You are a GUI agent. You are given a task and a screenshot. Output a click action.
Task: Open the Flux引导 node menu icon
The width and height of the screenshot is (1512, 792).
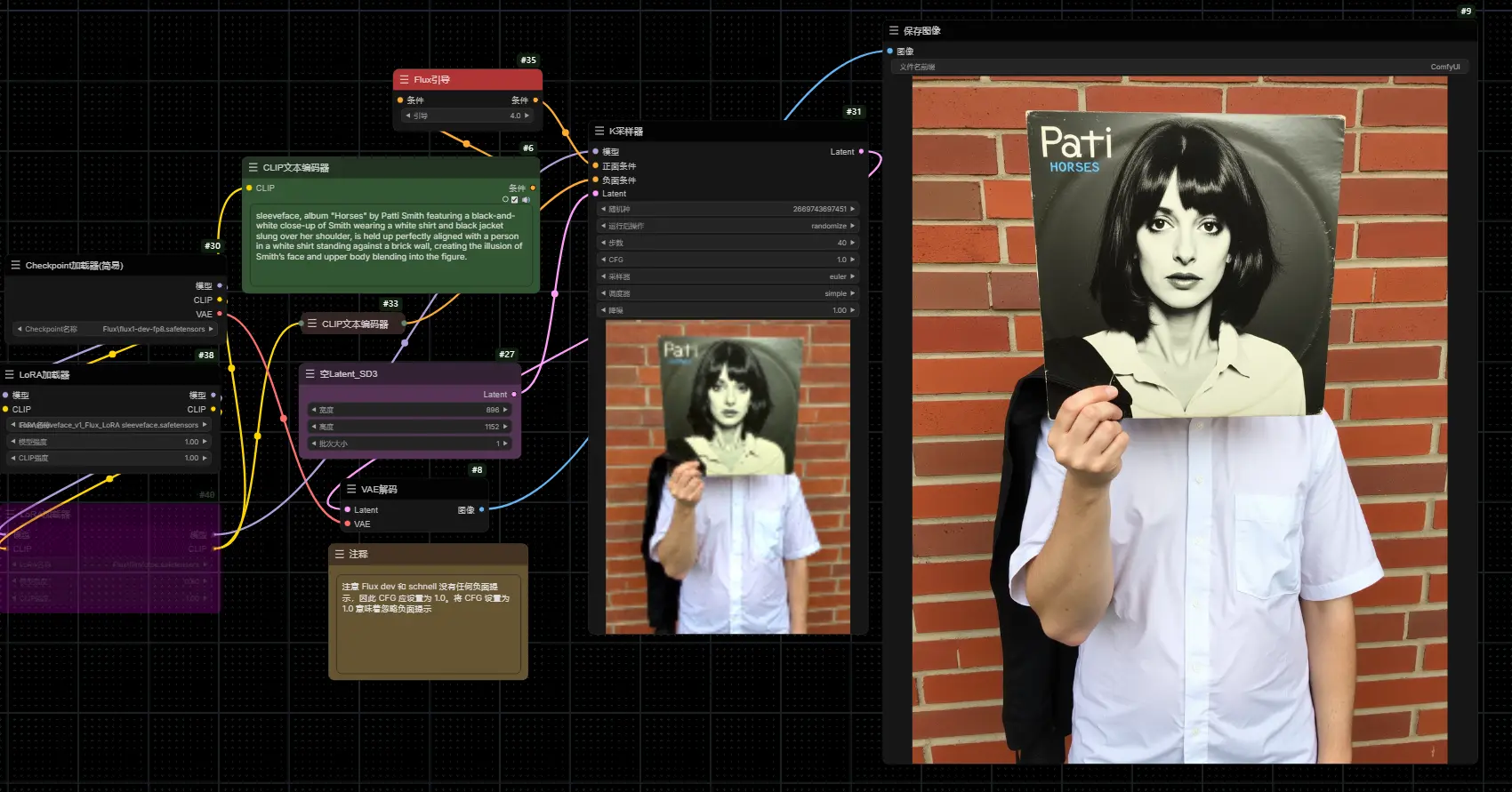(405, 80)
